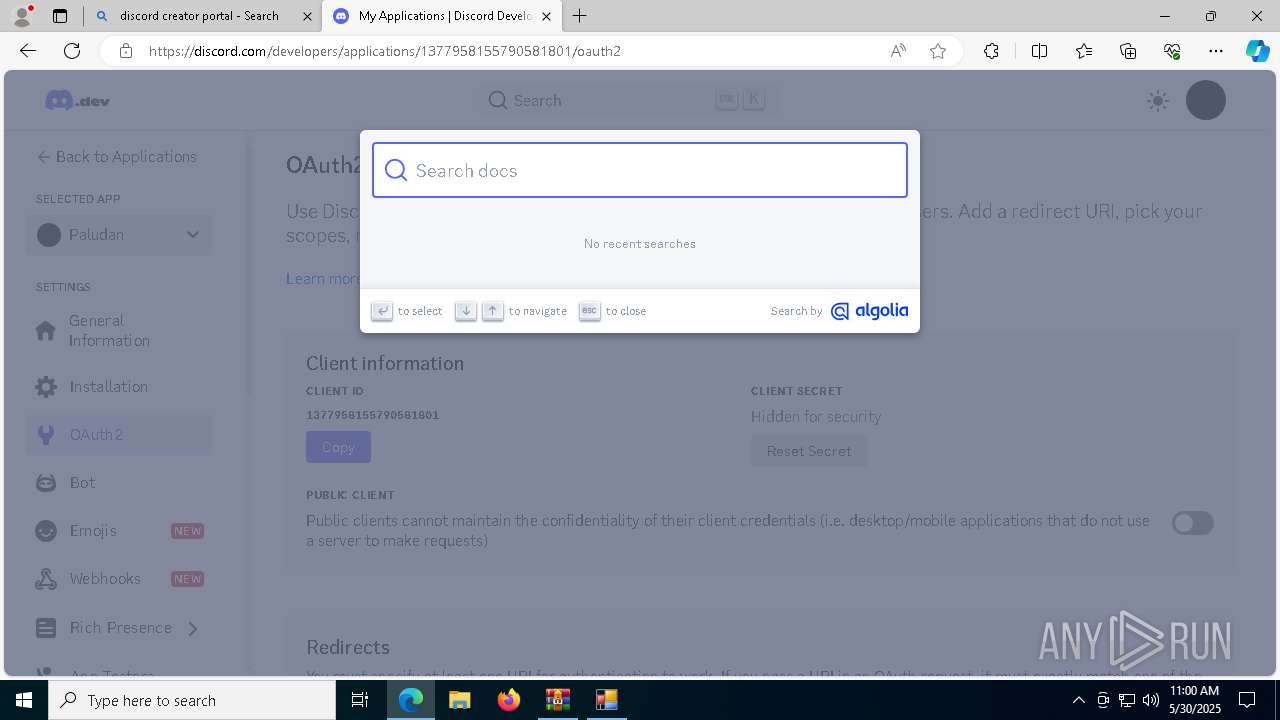This screenshot has width=1280, height=720.
Task: Open the Collections icon
Action: [1128, 51]
